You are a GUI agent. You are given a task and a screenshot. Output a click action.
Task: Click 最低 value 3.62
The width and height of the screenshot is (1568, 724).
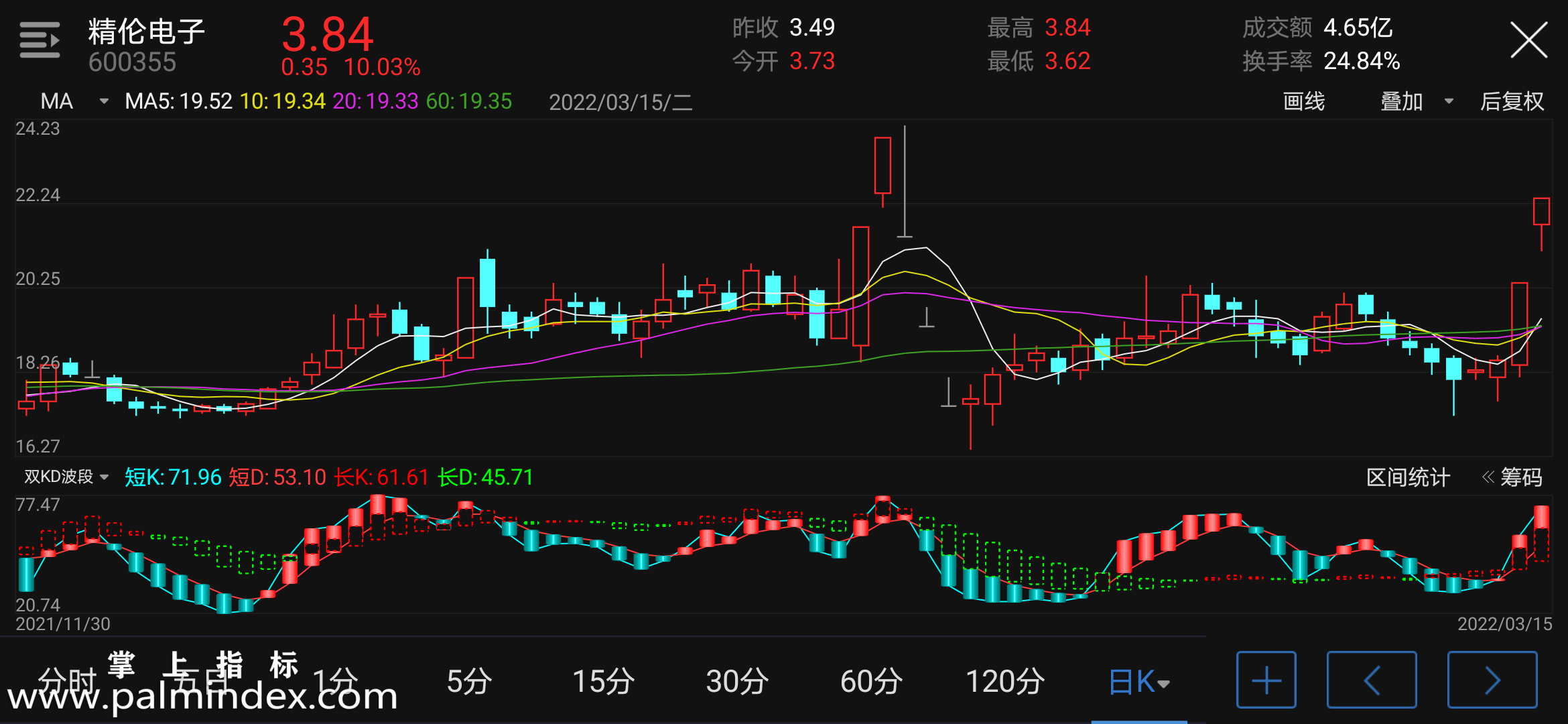(x=1067, y=61)
